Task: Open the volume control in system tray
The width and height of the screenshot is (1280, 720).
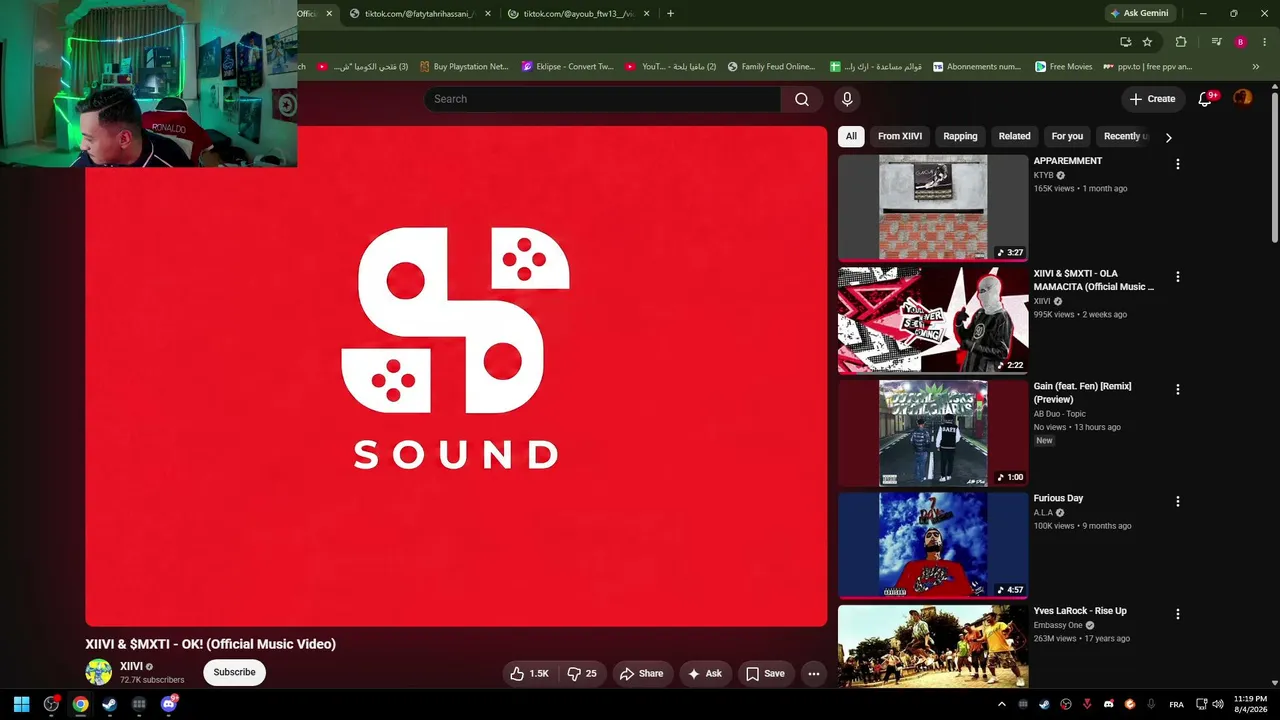Action: pyautogui.click(x=1219, y=704)
